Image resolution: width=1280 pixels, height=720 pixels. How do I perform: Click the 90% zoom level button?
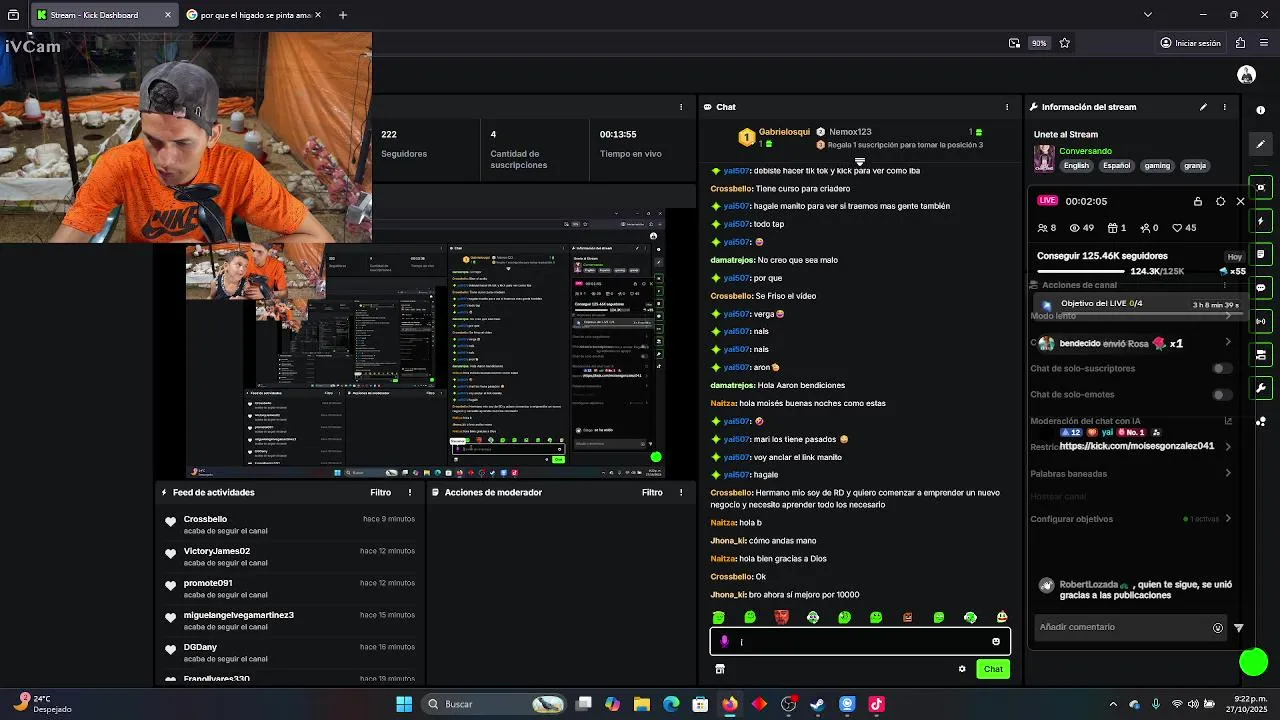click(1039, 43)
